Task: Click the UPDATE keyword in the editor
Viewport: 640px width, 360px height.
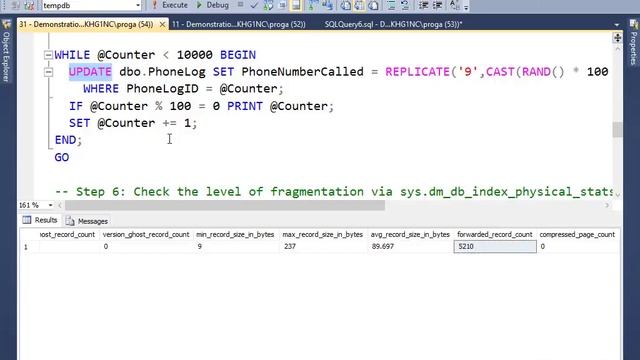Action: [x=90, y=72]
